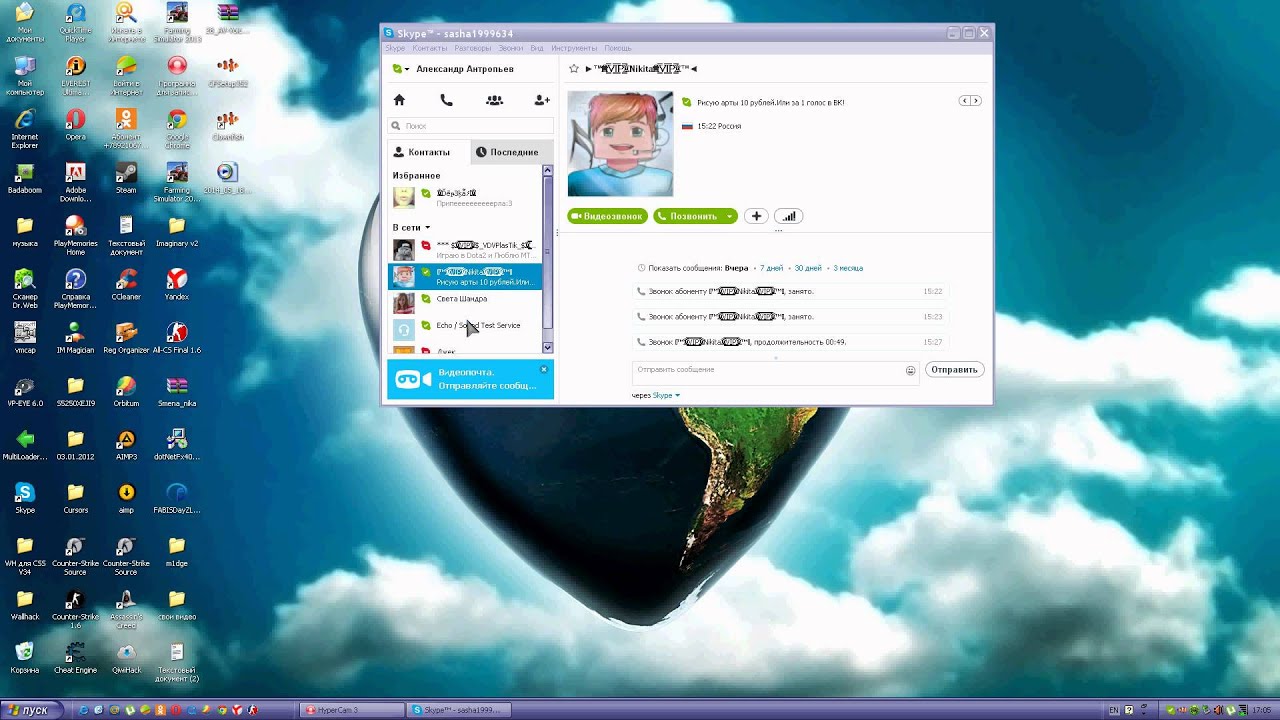Click the previous arrow in the profile header
Viewport: 1280px width, 720px height.
click(965, 101)
